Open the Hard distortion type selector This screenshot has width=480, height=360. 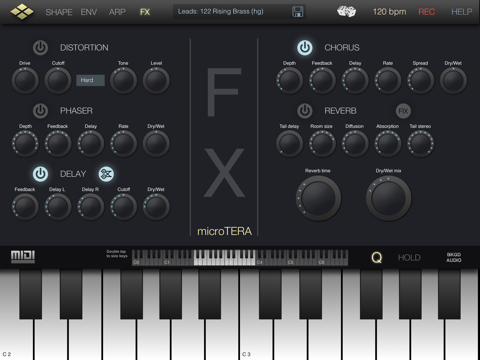(90, 80)
